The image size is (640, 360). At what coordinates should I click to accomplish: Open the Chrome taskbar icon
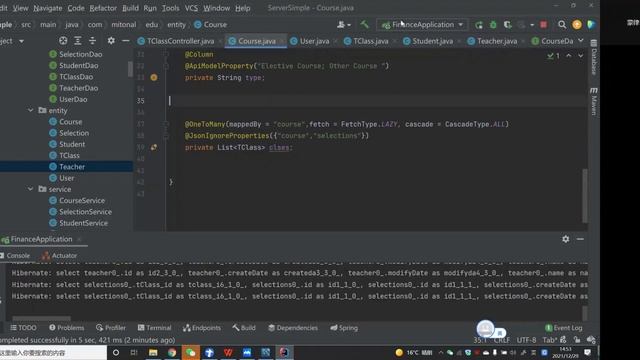[x=172, y=353]
